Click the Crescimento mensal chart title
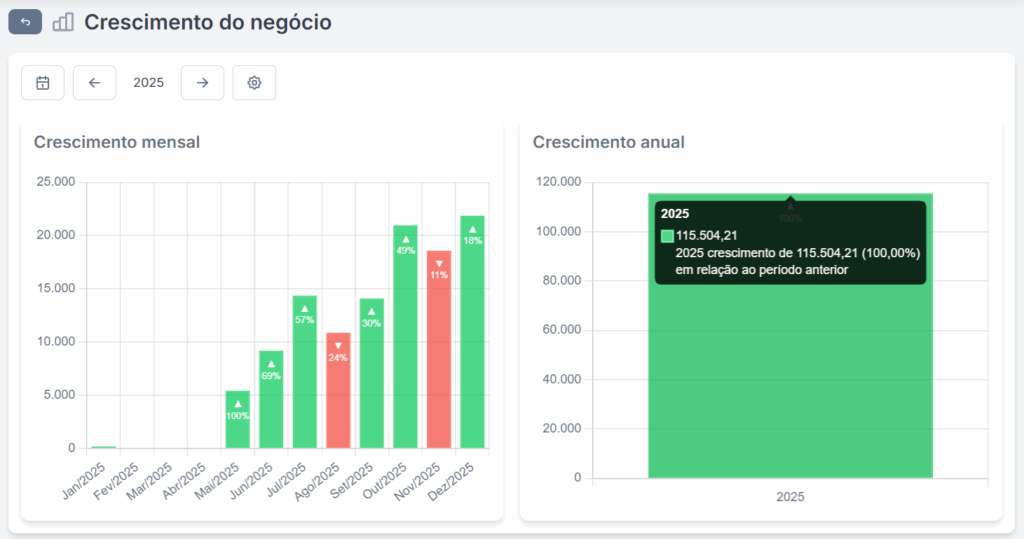The height and width of the screenshot is (539, 1024). coord(117,142)
